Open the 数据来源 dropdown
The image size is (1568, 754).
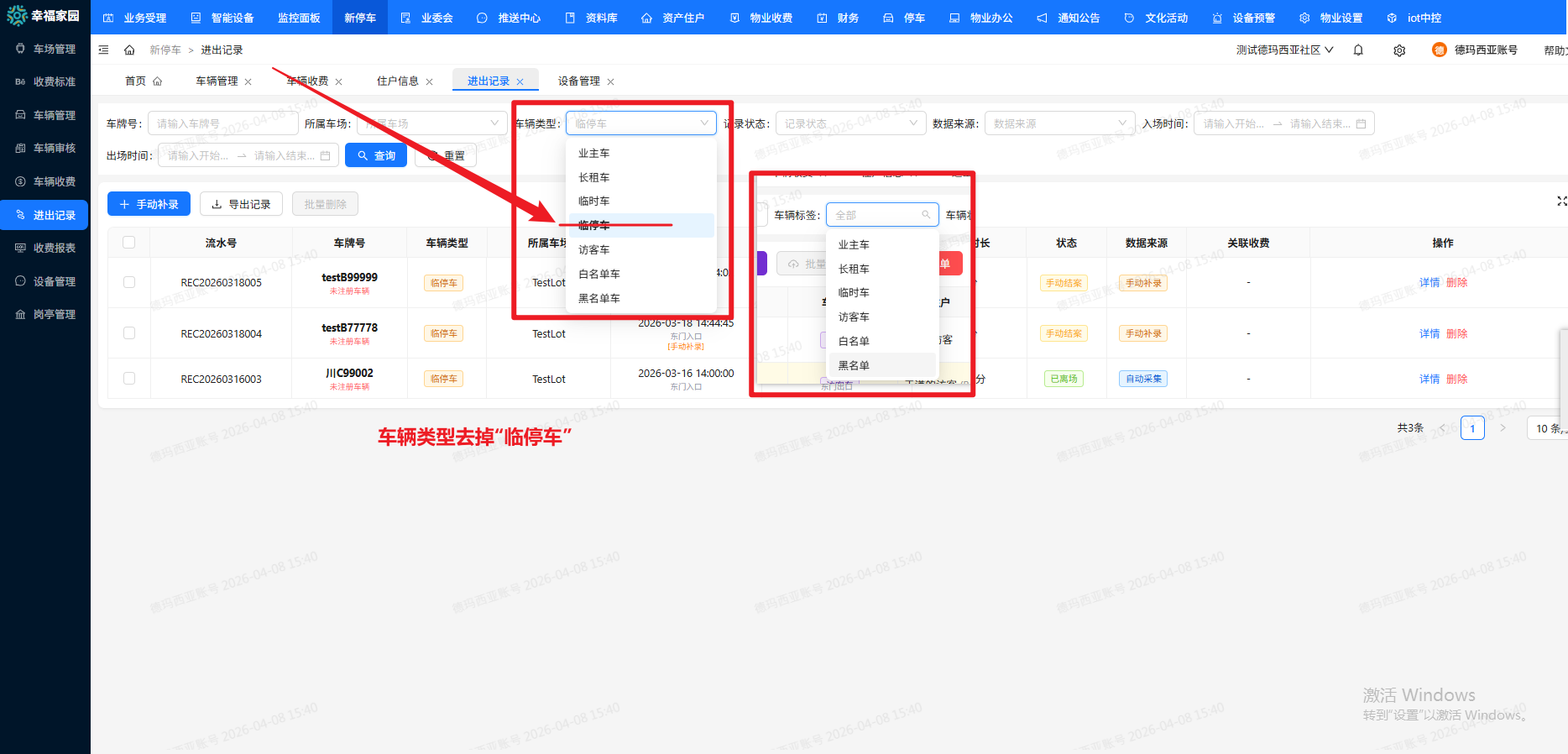pyautogui.click(x=1058, y=123)
